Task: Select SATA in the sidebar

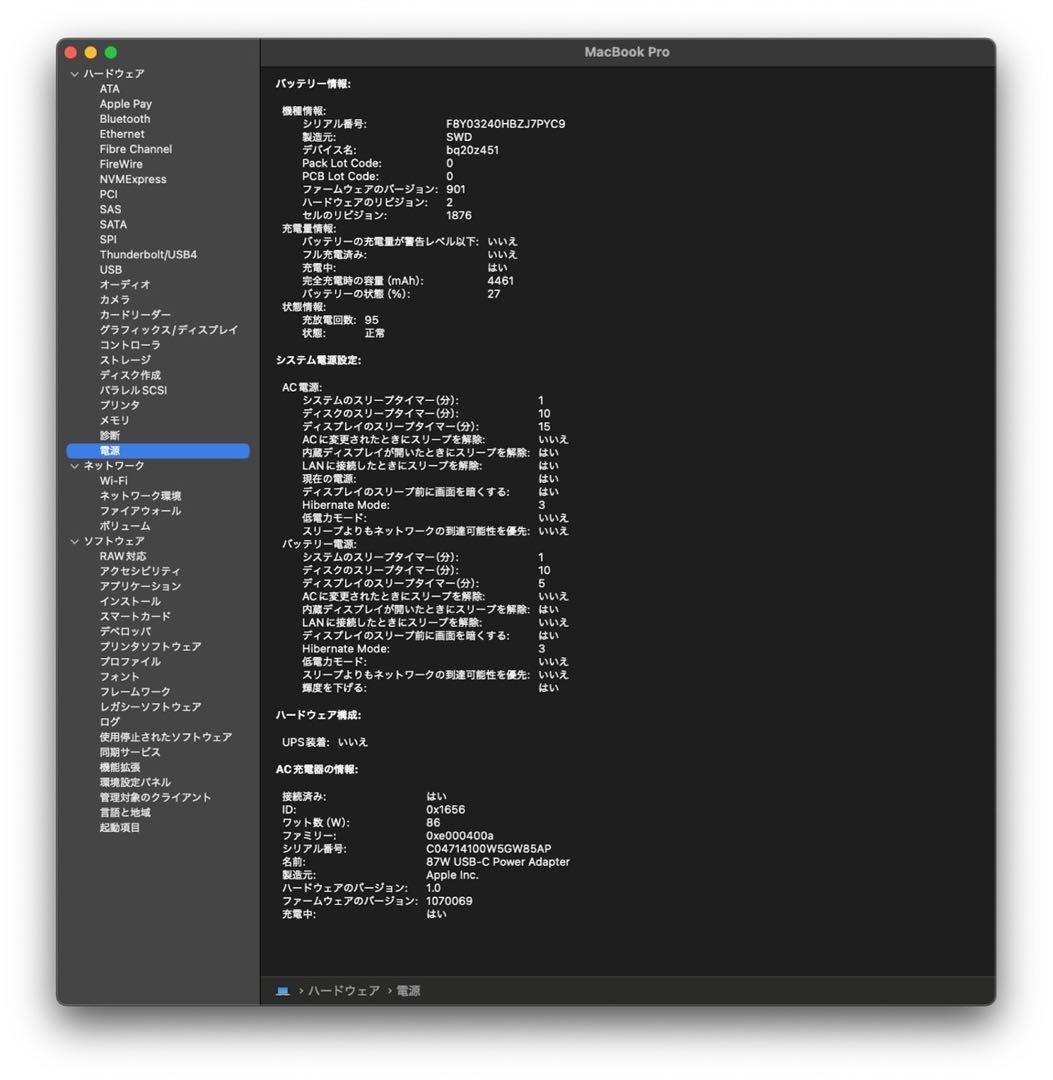Action: 113,225
